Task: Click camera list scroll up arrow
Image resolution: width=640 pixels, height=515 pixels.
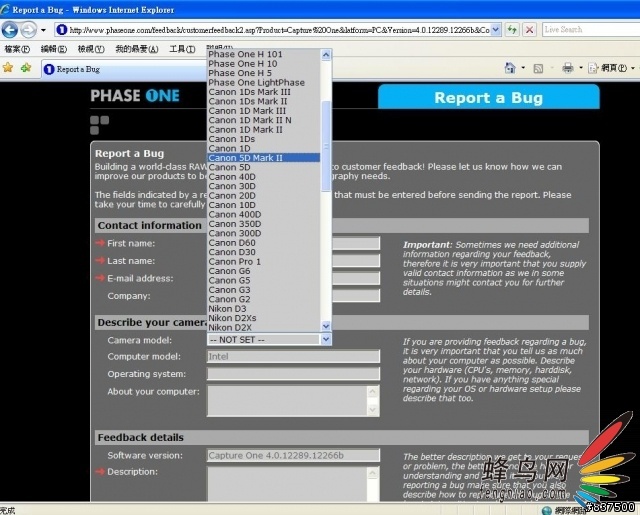Action: click(326, 55)
